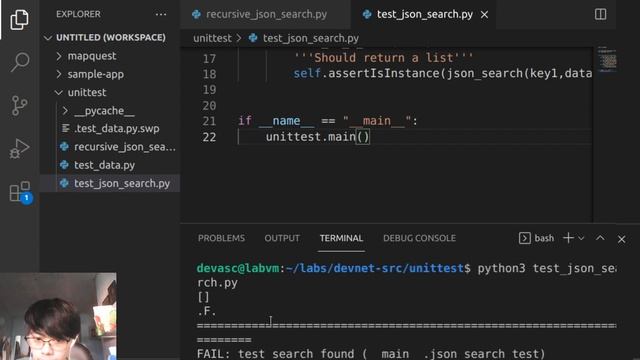The width and height of the screenshot is (640, 360).
Task: Select the TERMINAL panel tab
Action: (x=341, y=238)
